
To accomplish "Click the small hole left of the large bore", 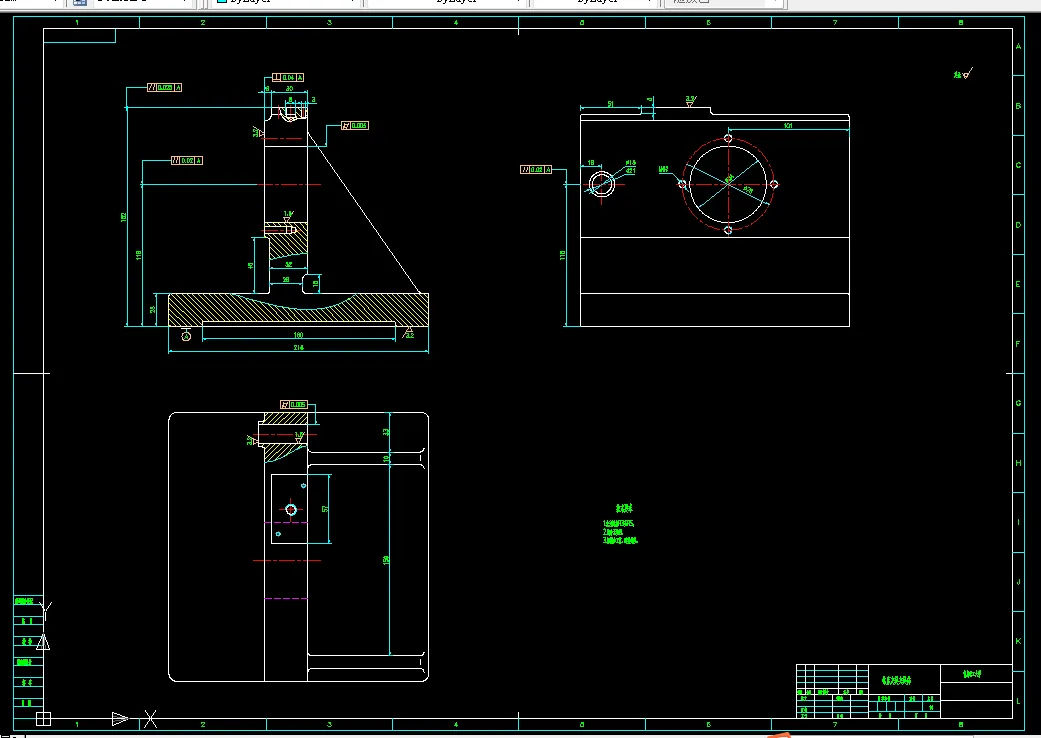I will click(601, 184).
